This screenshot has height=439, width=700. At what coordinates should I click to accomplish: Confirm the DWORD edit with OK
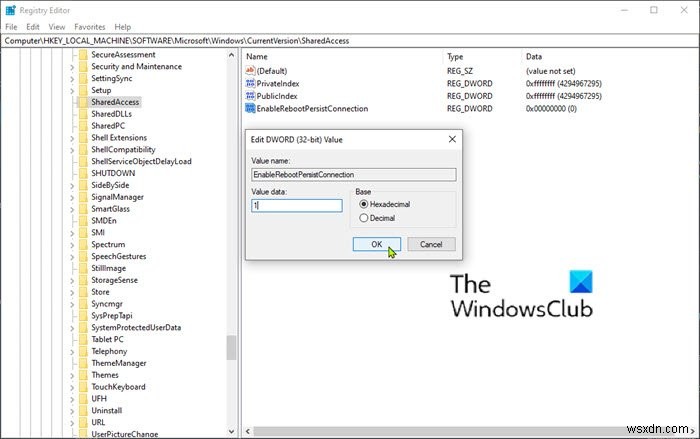click(376, 244)
